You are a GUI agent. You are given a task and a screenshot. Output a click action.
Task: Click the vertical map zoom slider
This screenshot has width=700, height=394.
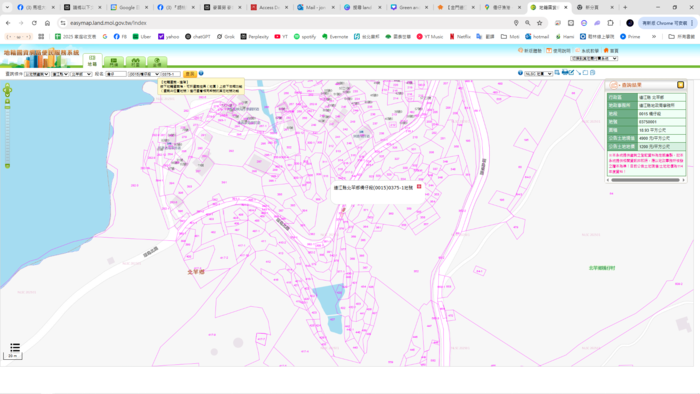[7, 134]
